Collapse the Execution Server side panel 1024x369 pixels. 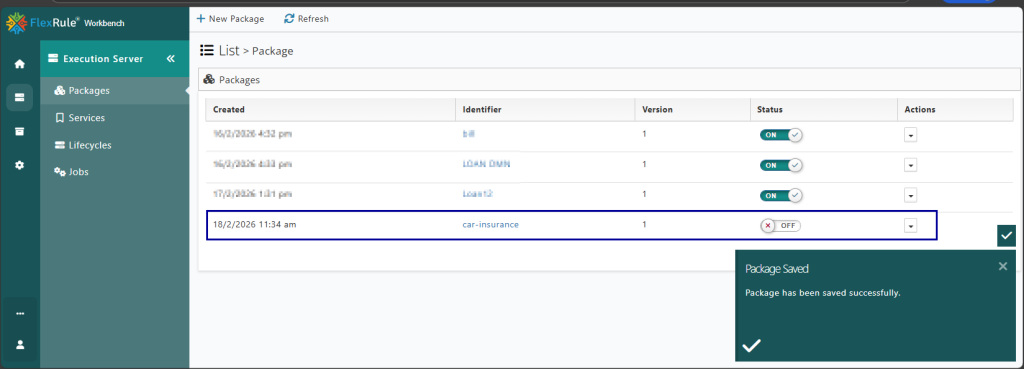click(170, 59)
